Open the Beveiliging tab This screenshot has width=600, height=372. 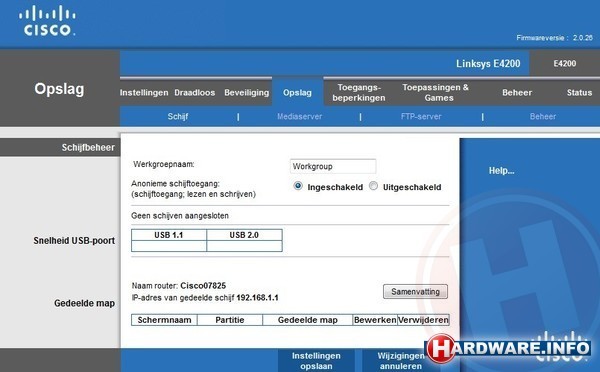tap(246, 93)
